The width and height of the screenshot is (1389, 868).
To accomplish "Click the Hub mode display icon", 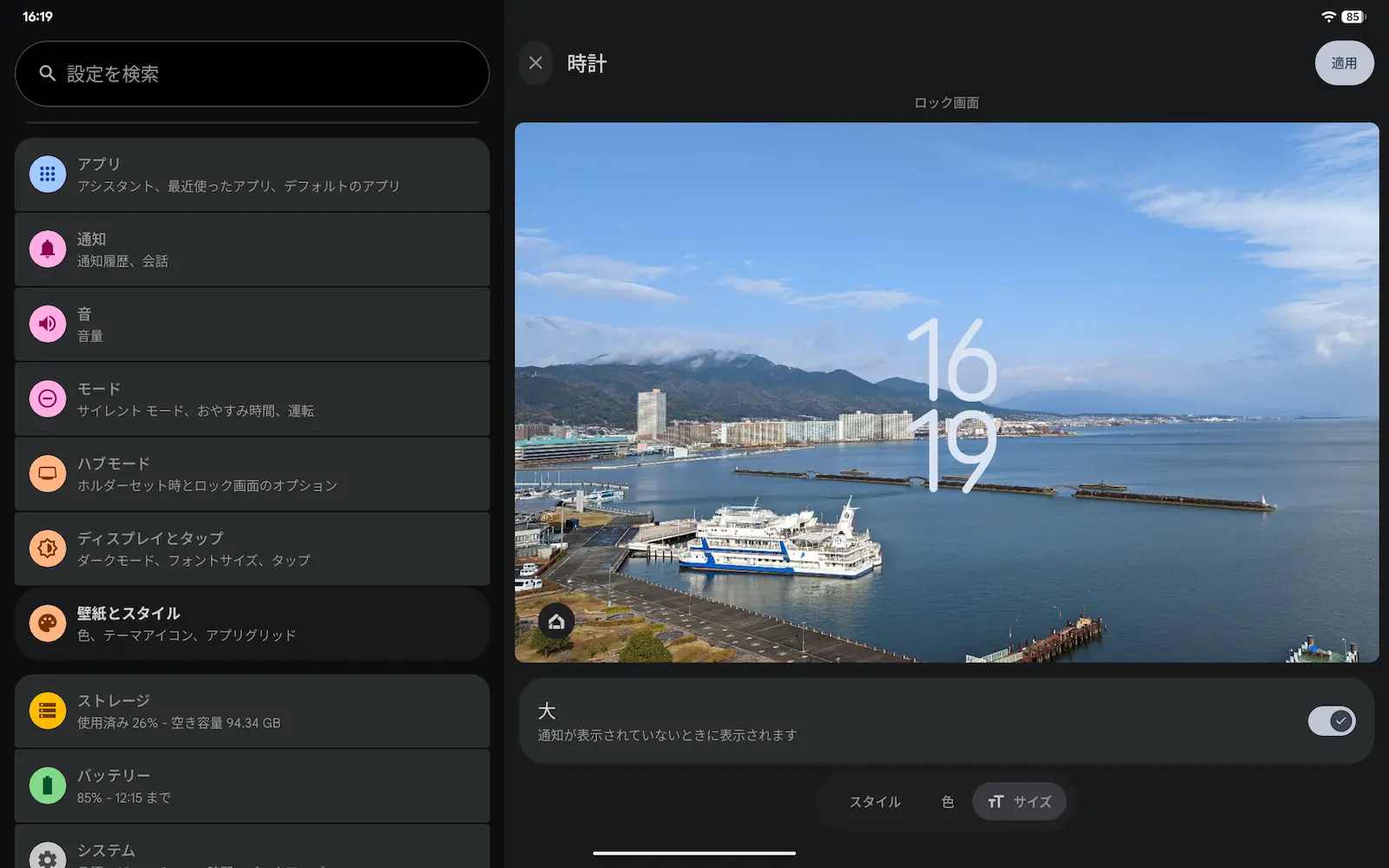I will coord(48,473).
